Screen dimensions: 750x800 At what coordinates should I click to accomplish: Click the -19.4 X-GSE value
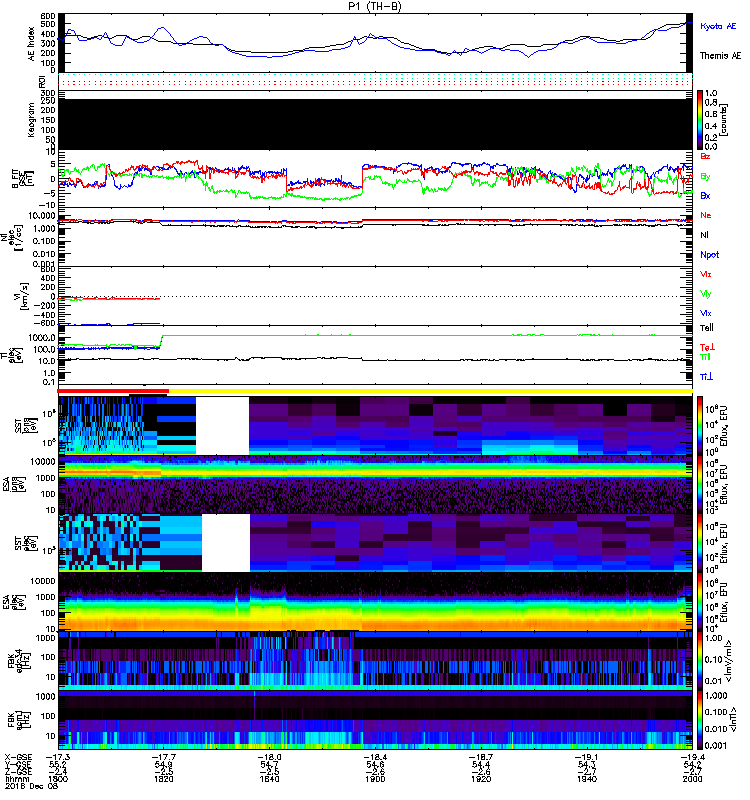[x=692, y=758]
